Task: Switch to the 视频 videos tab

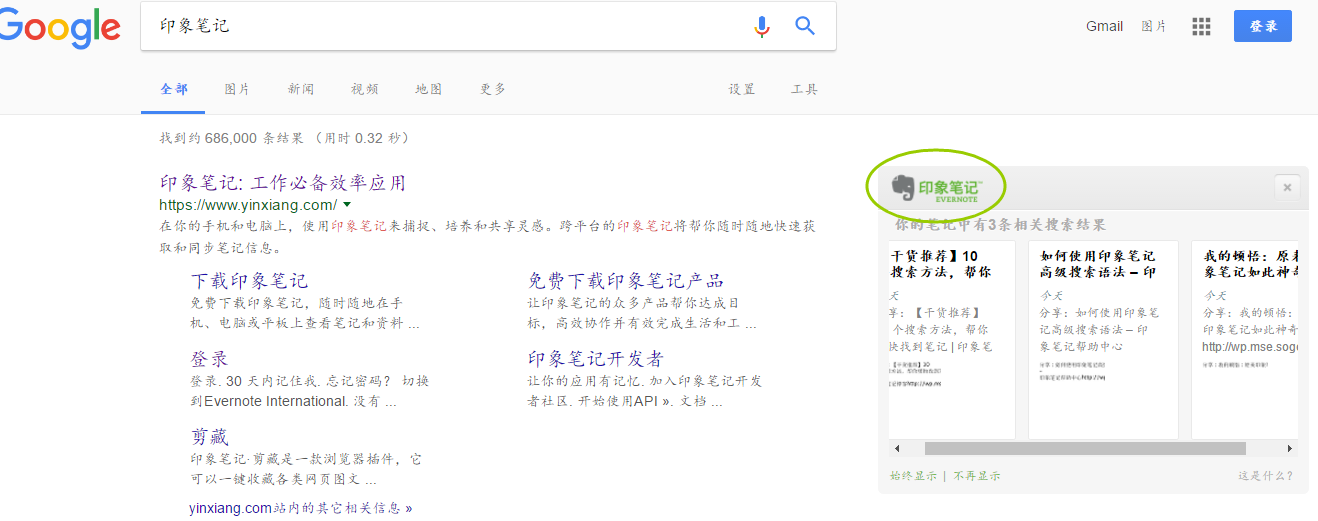Action: click(365, 89)
